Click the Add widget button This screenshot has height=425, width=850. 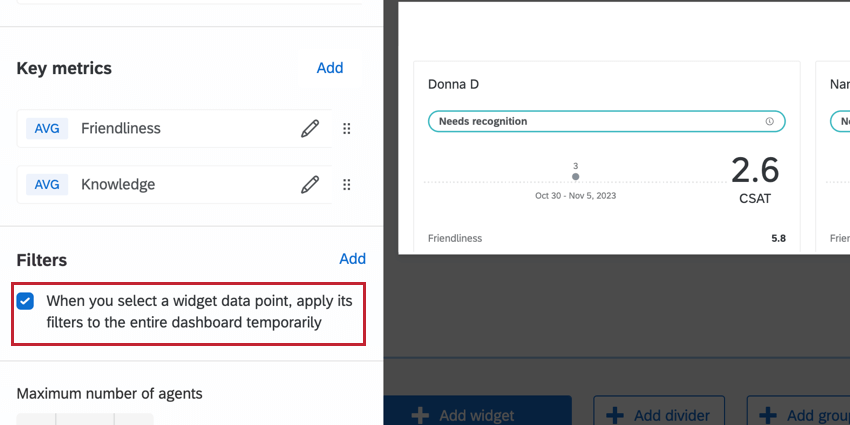click(477, 414)
